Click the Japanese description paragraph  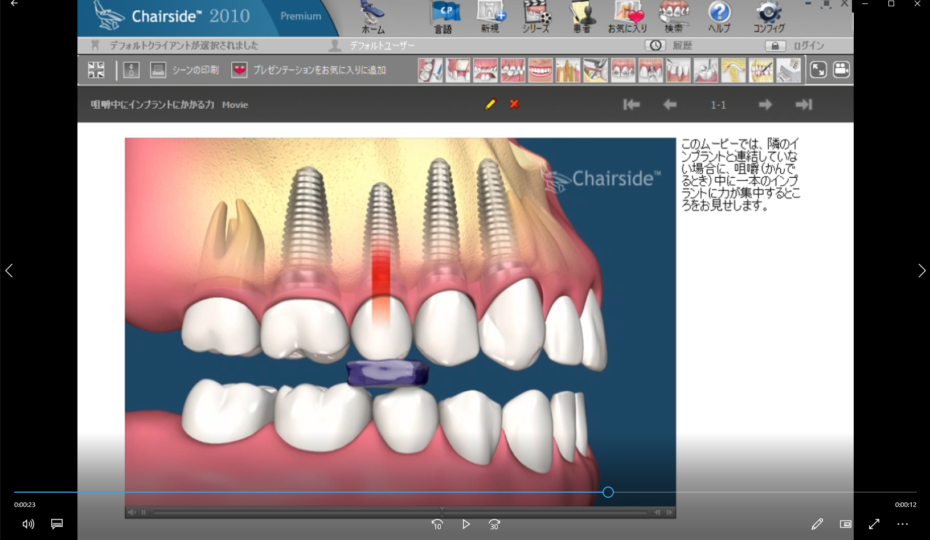pos(740,175)
